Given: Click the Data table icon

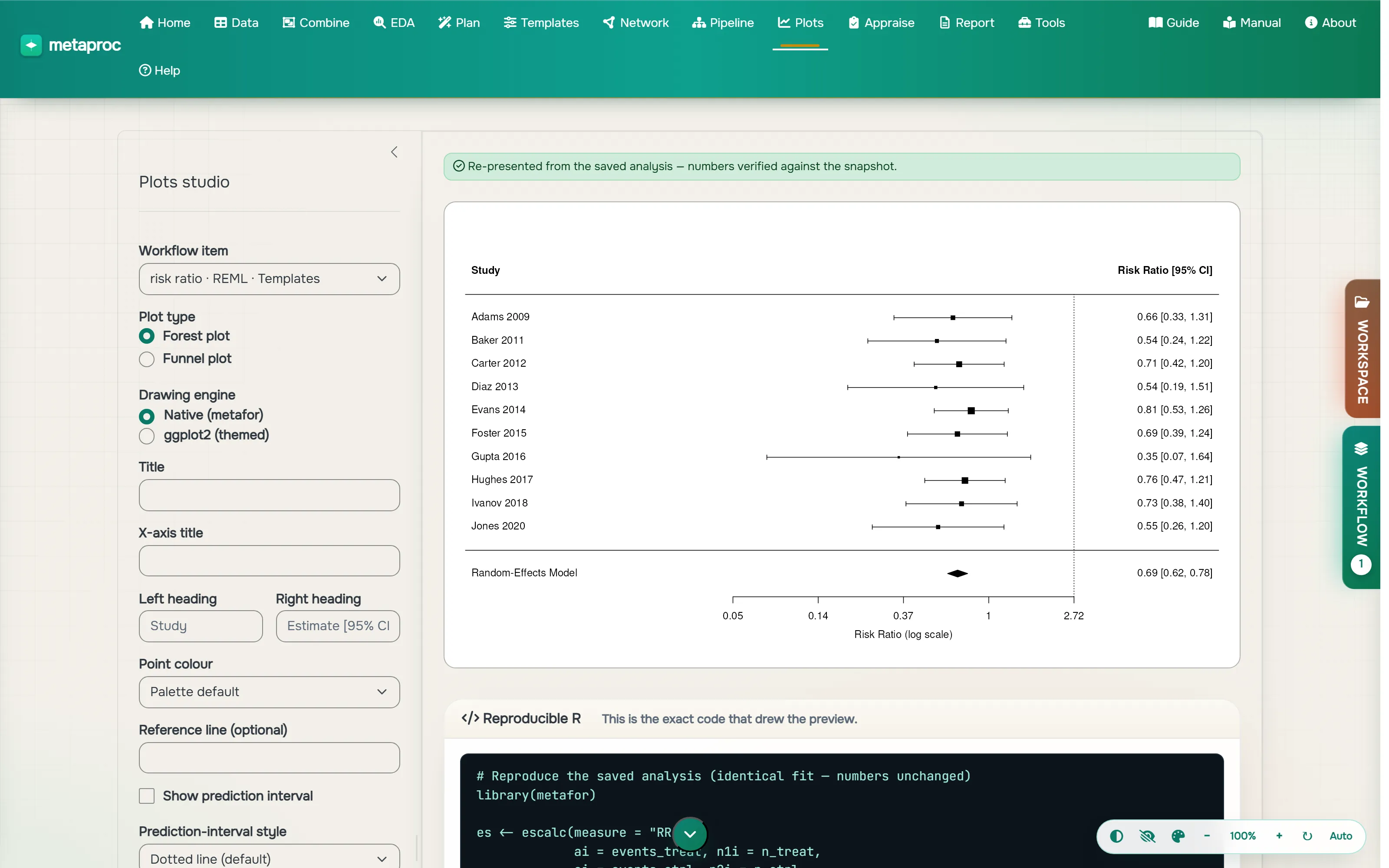Looking at the screenshot, I should point(221,23).
